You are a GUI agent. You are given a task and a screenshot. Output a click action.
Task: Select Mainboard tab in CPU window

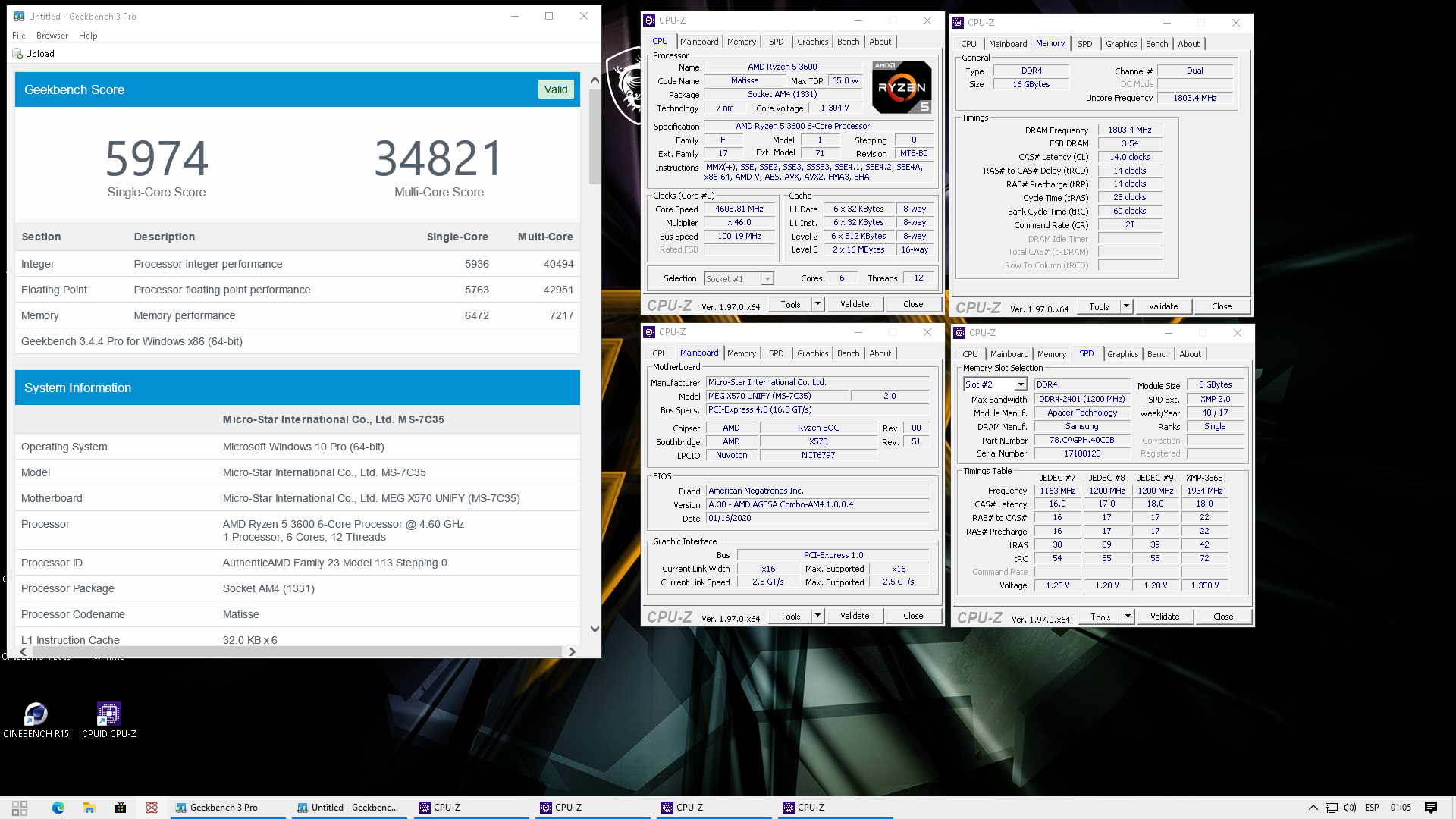tap(698, 42)
